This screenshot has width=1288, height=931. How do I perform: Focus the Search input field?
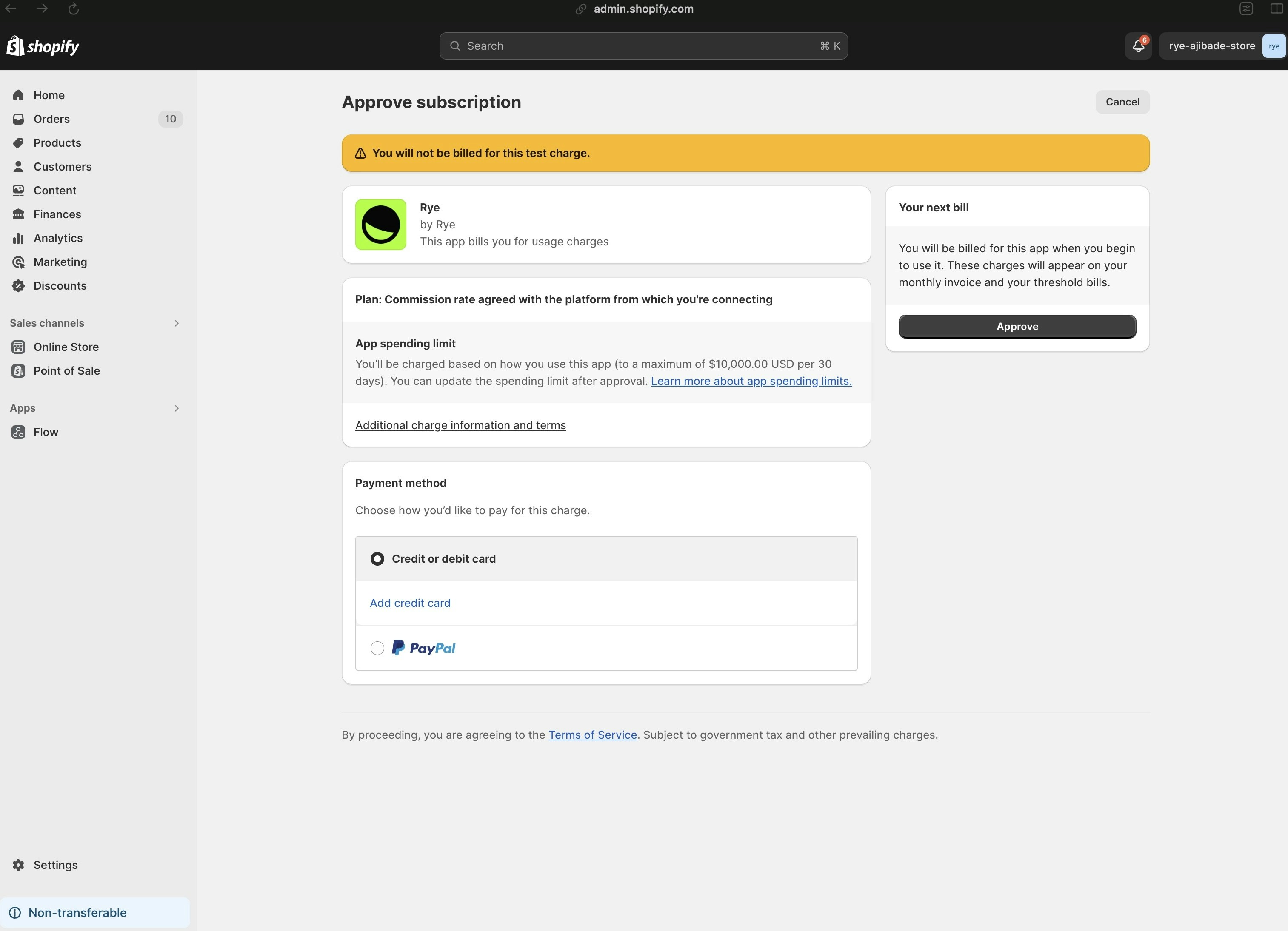pyautogui.click(x=643, y=46)
